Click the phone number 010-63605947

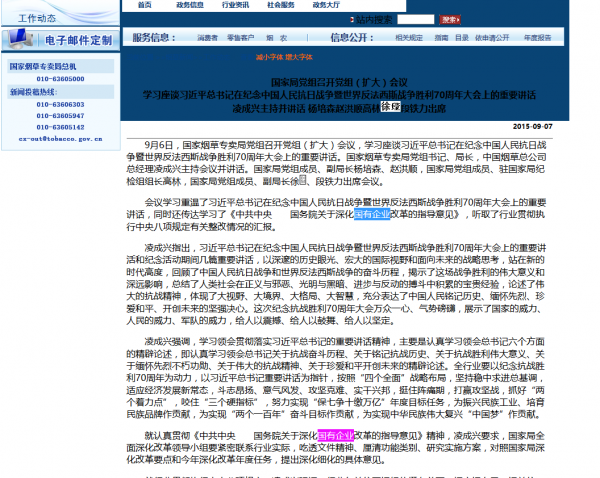[x=60, y=116]
